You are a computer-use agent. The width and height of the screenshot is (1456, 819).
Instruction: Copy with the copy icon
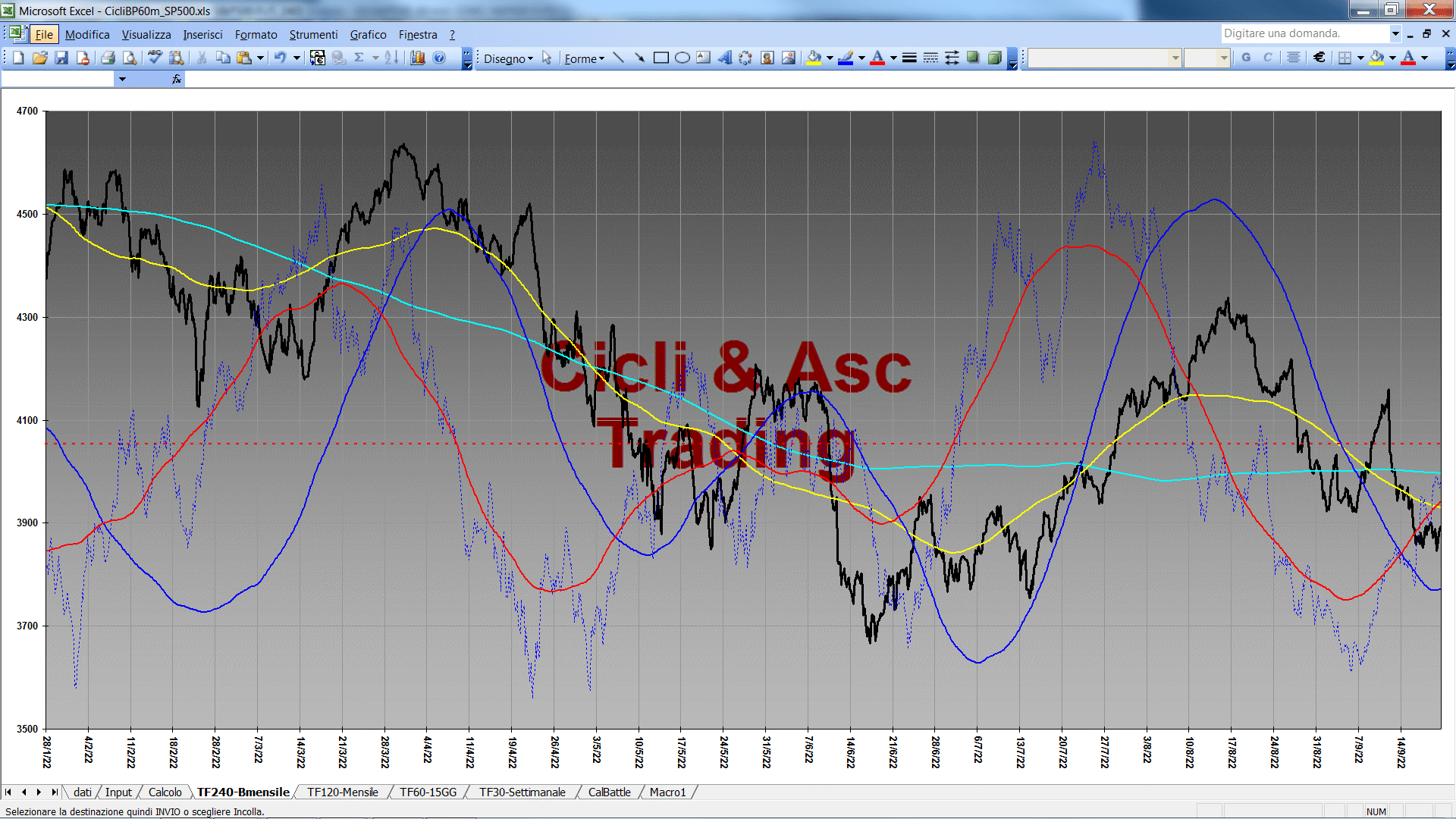[223, 58]
